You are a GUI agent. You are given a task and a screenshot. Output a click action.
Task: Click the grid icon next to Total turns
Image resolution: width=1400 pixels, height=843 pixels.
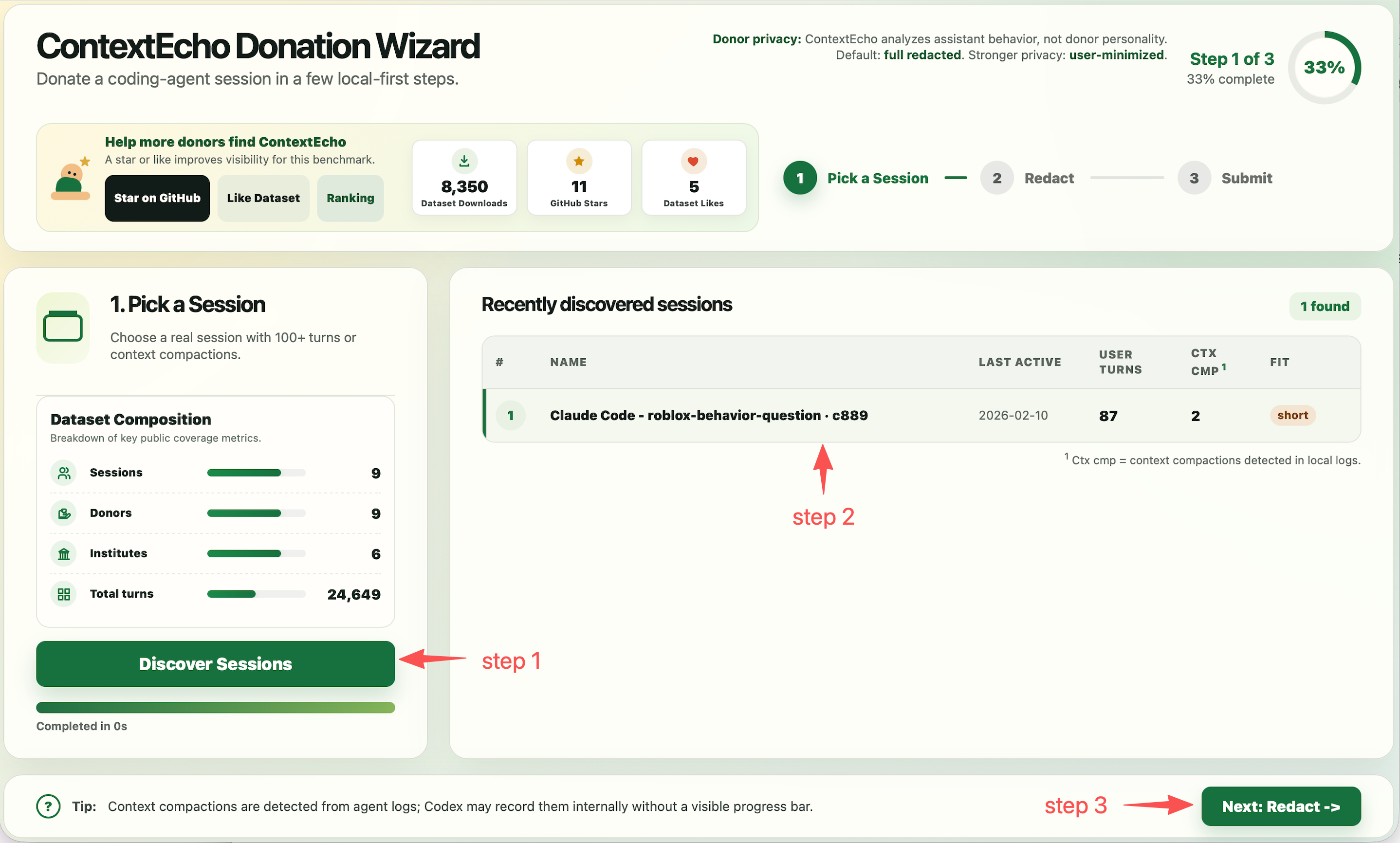point(64,594)
